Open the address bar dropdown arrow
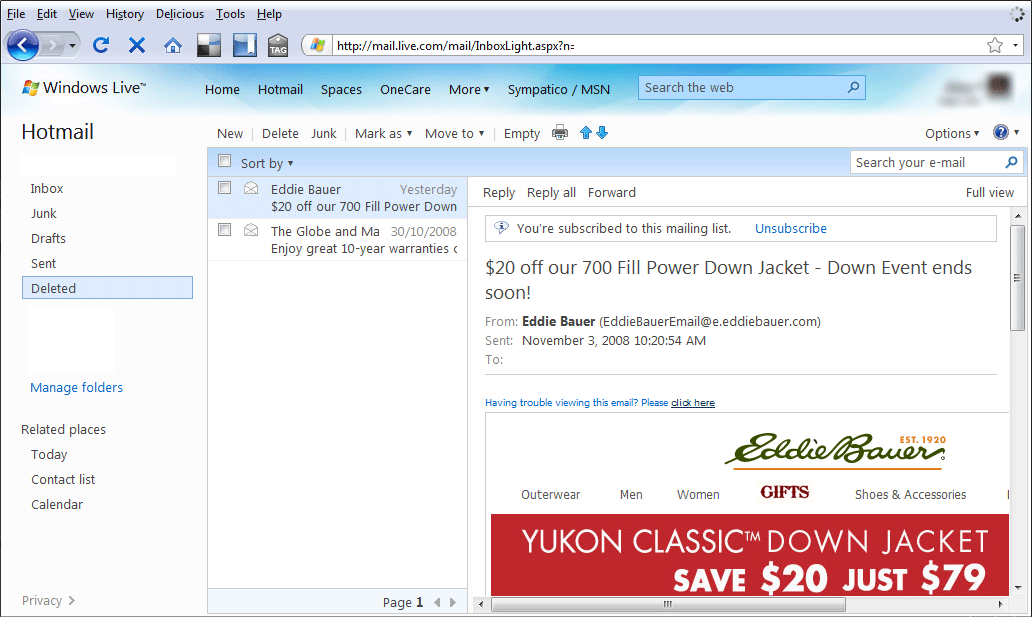Image resolution: width=1032 pixels, height=617 pixels. tap(1016, 45)
